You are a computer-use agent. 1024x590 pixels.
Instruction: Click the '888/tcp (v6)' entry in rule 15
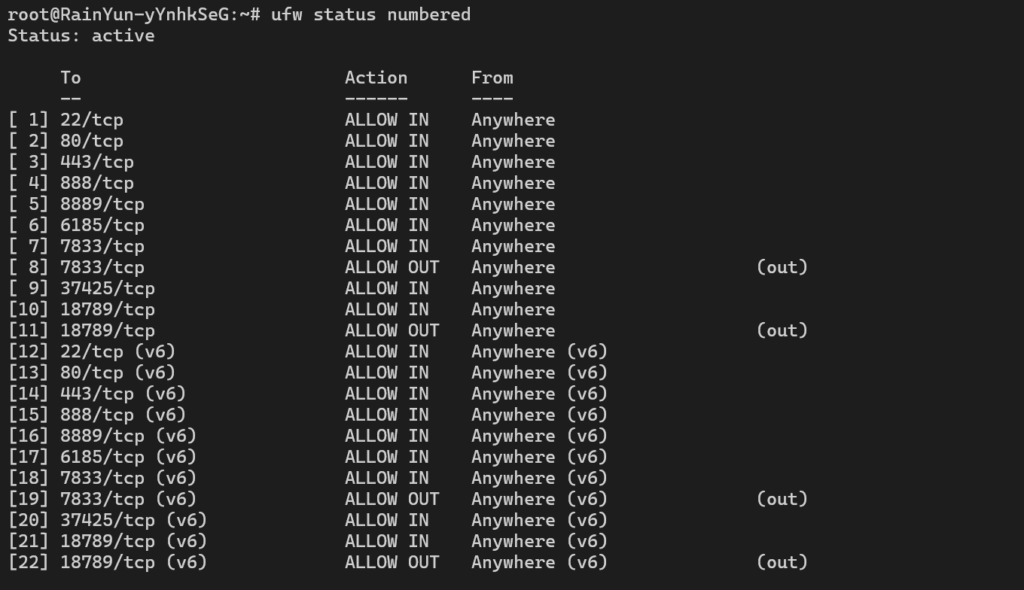coord(123,415)
